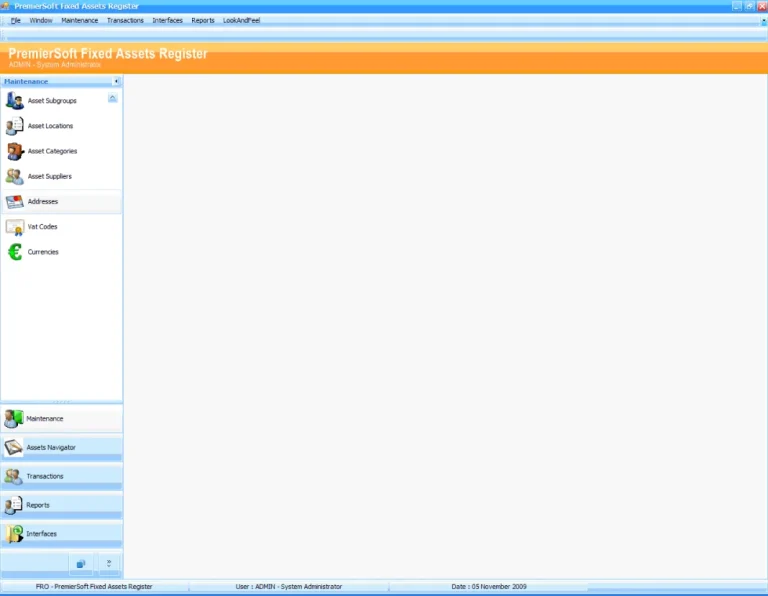The image size is (768, 596).
Task: Expand the navigation pane configure chevron
Action: click(109, 564)
